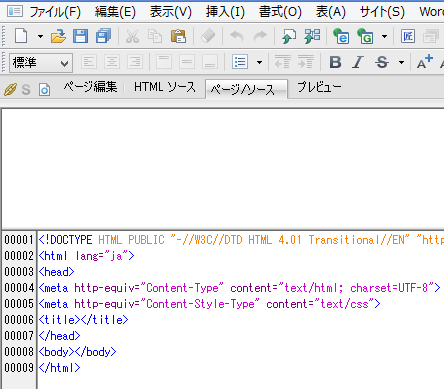This screenshot has width=444, height=389.
Task: Expand the browser preview dropdown arrow
Action: pyautogui.click(x=384, y=36)
